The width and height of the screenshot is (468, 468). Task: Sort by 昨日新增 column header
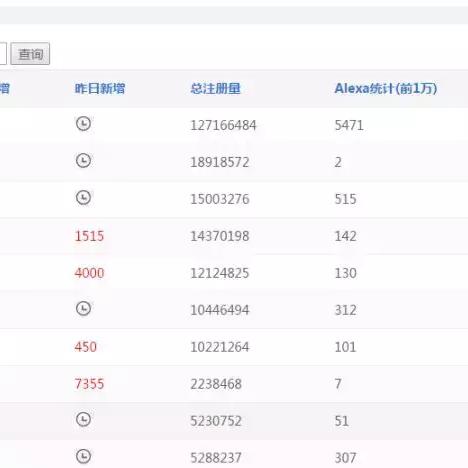100,89
